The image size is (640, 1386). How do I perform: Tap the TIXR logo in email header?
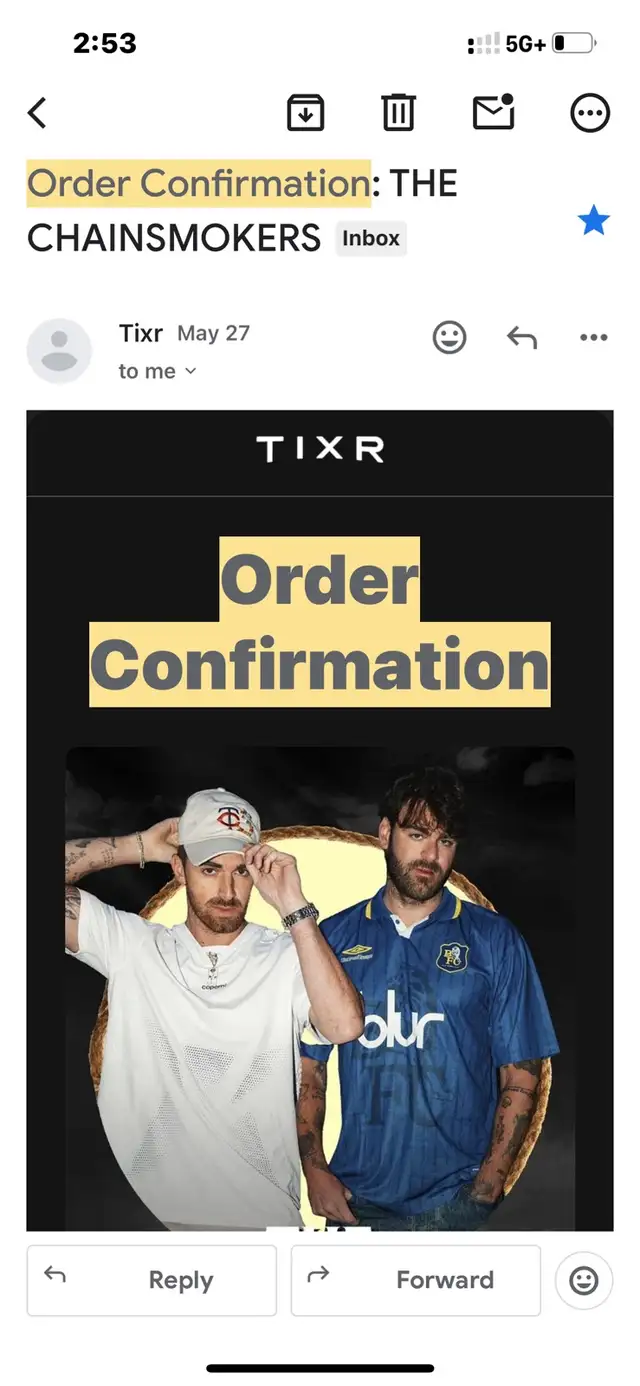320,451
